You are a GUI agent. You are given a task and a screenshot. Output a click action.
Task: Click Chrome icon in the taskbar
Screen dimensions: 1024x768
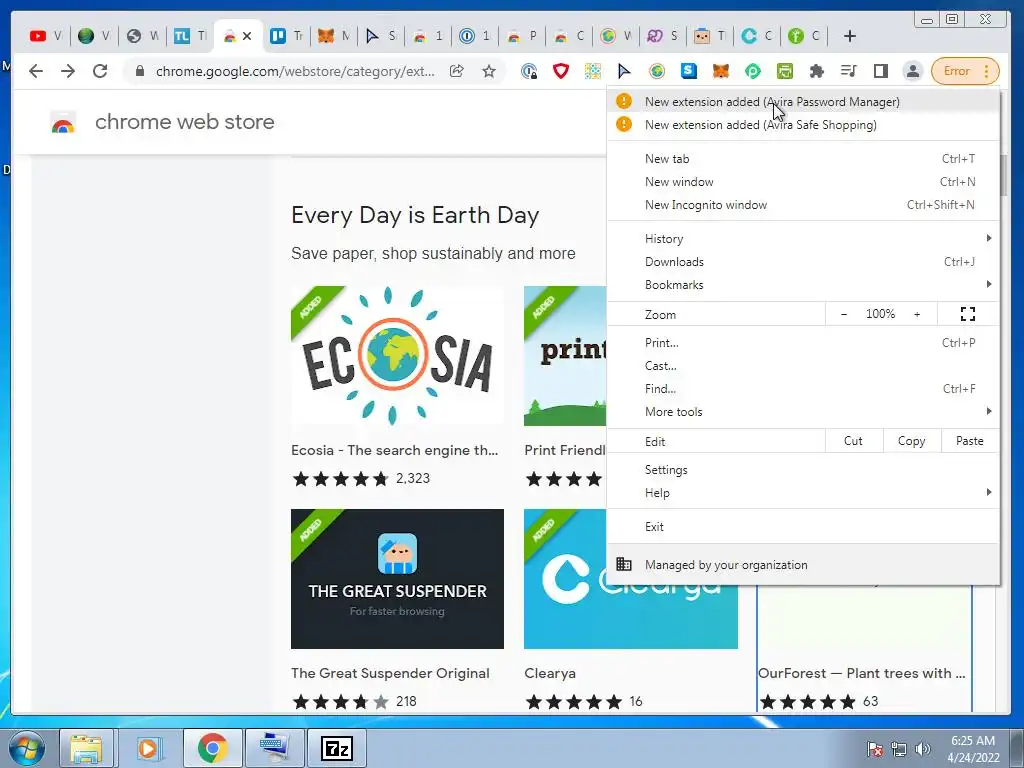(x=212, y=748)
